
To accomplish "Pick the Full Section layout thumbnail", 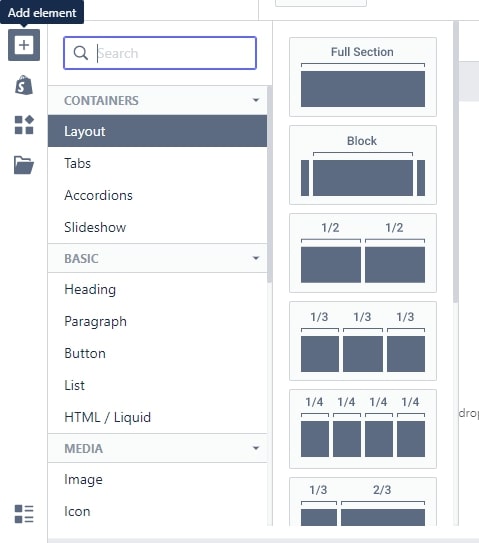I will 363,77.
